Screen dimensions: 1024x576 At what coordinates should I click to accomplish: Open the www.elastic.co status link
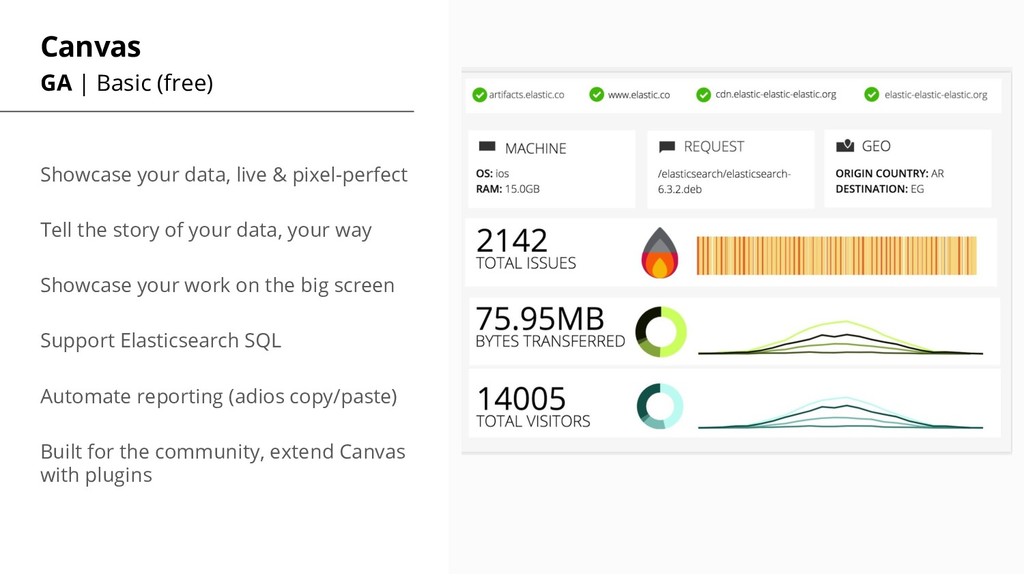[639, 95]
